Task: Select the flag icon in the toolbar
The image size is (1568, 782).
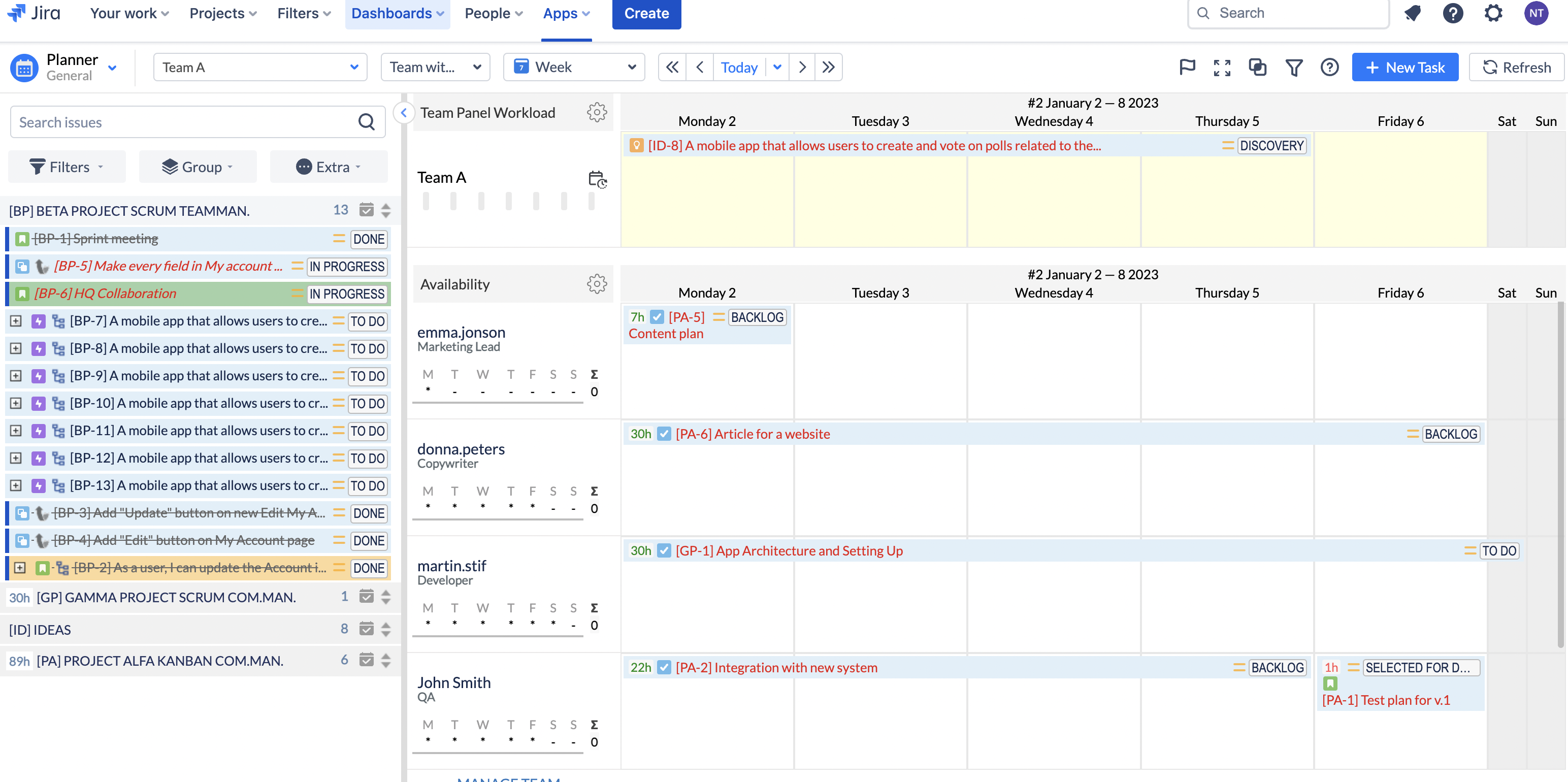Action: [x=1186, y=68]
